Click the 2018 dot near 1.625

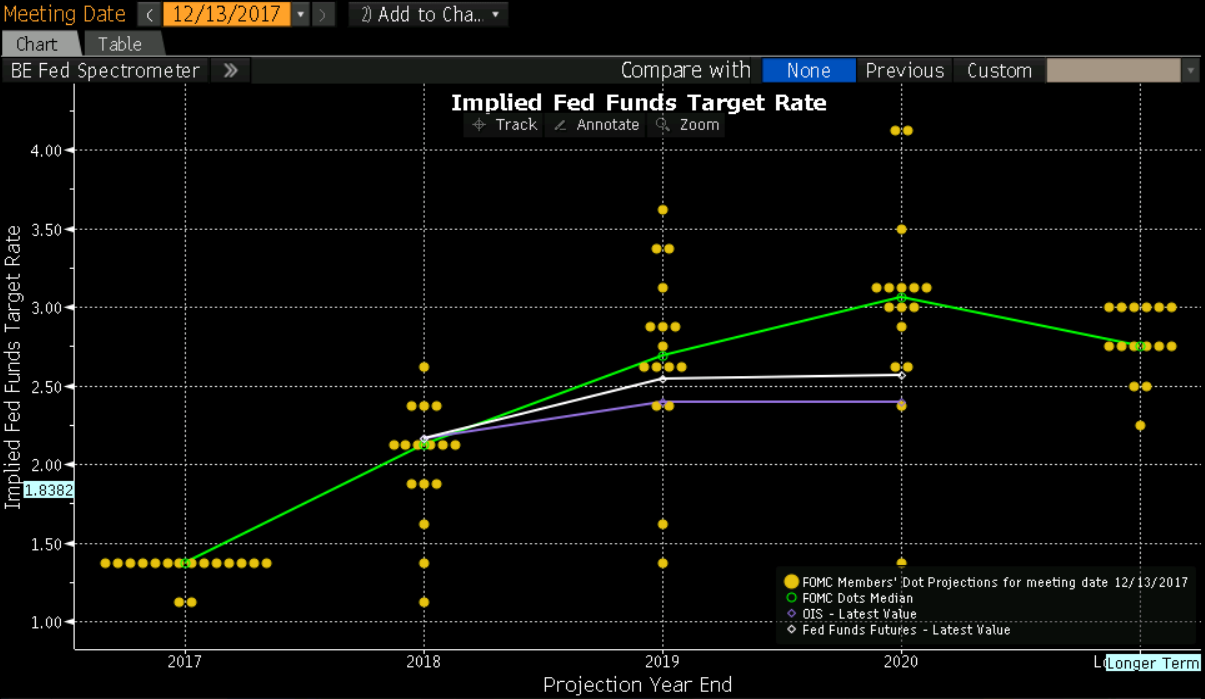[424, 524]
